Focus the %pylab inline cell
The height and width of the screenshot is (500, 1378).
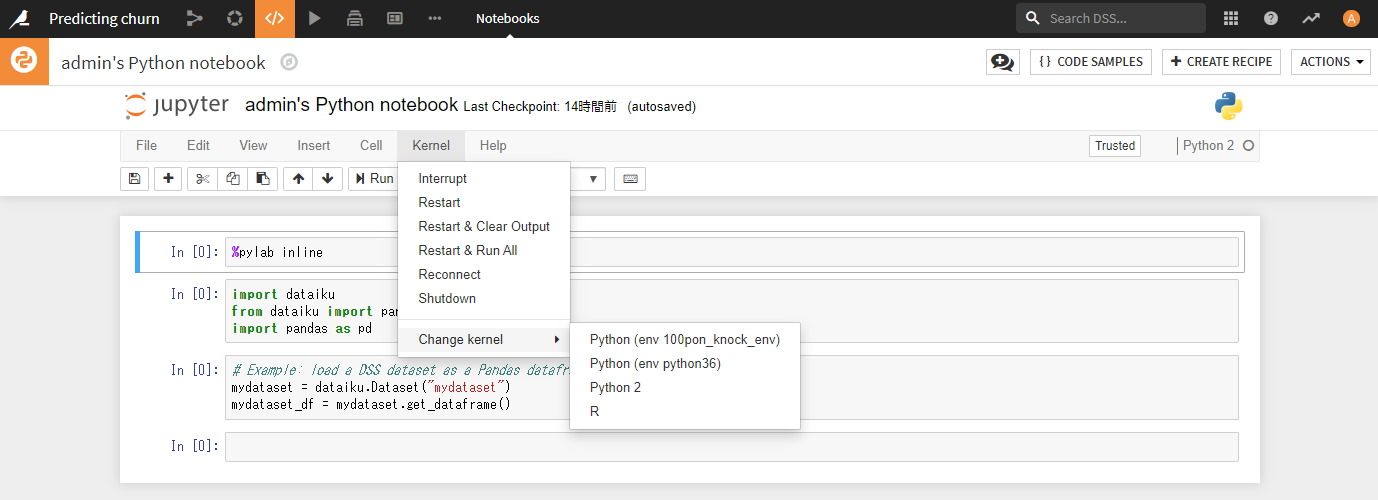(734, 252)
